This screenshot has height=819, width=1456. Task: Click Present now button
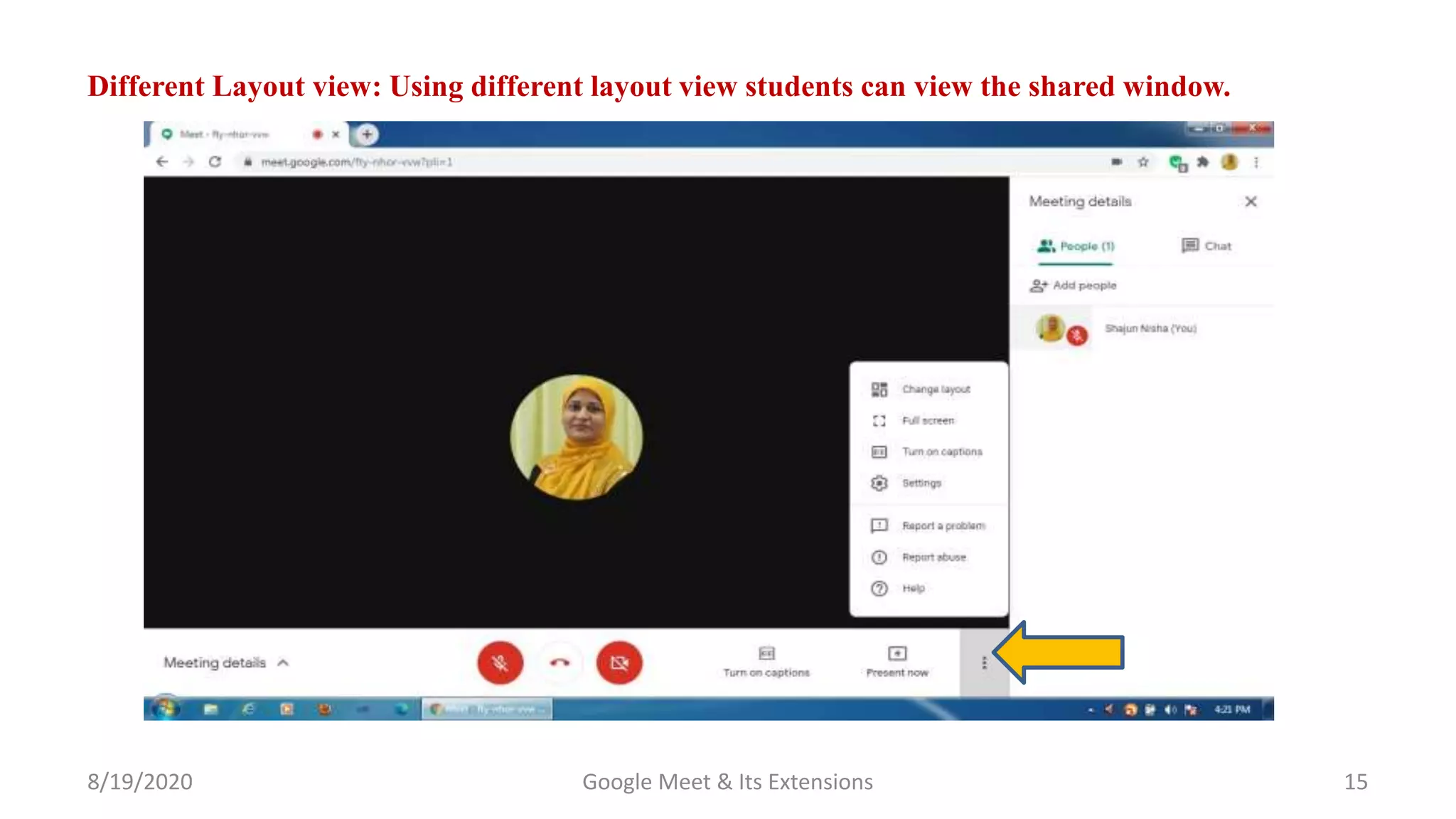[x=897, y=661]
